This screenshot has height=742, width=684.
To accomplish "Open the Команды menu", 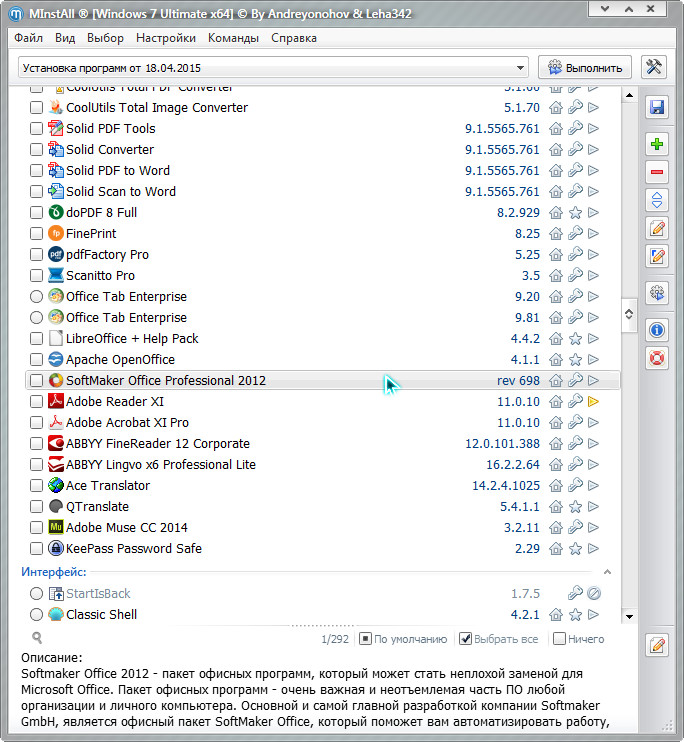I will [233, 38].
